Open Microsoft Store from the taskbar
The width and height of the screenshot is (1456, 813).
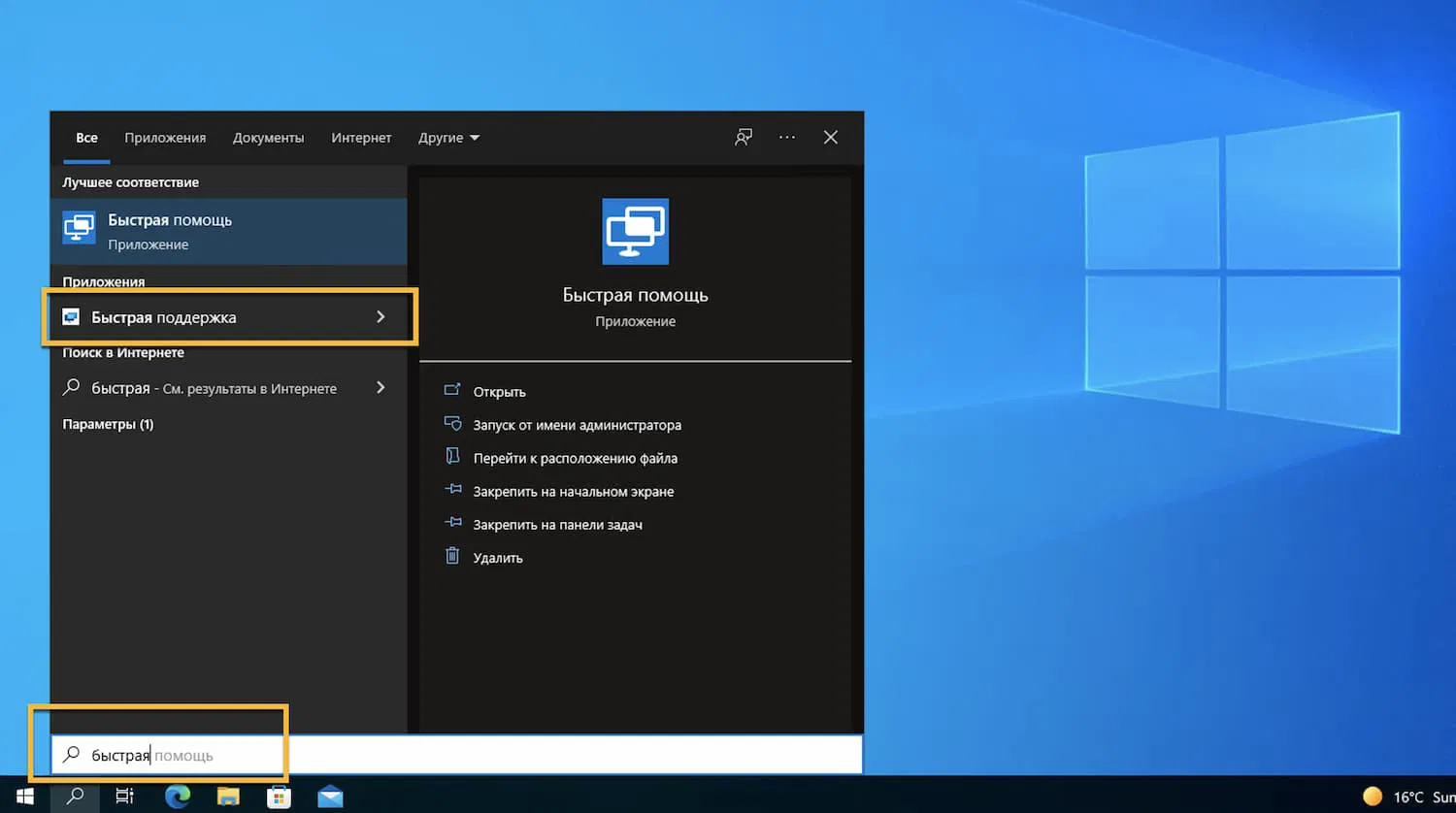click(279, 797)
